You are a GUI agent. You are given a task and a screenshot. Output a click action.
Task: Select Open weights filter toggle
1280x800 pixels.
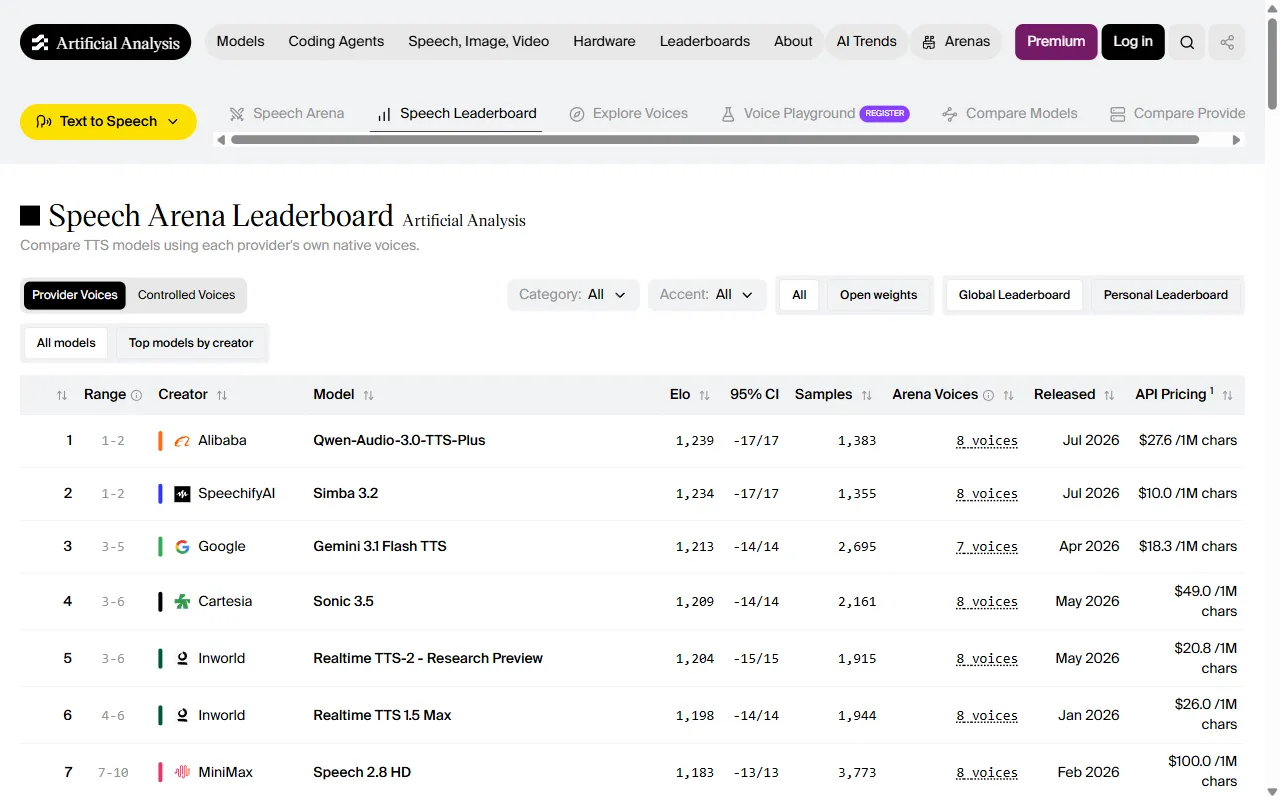click(x=878, y=295)
